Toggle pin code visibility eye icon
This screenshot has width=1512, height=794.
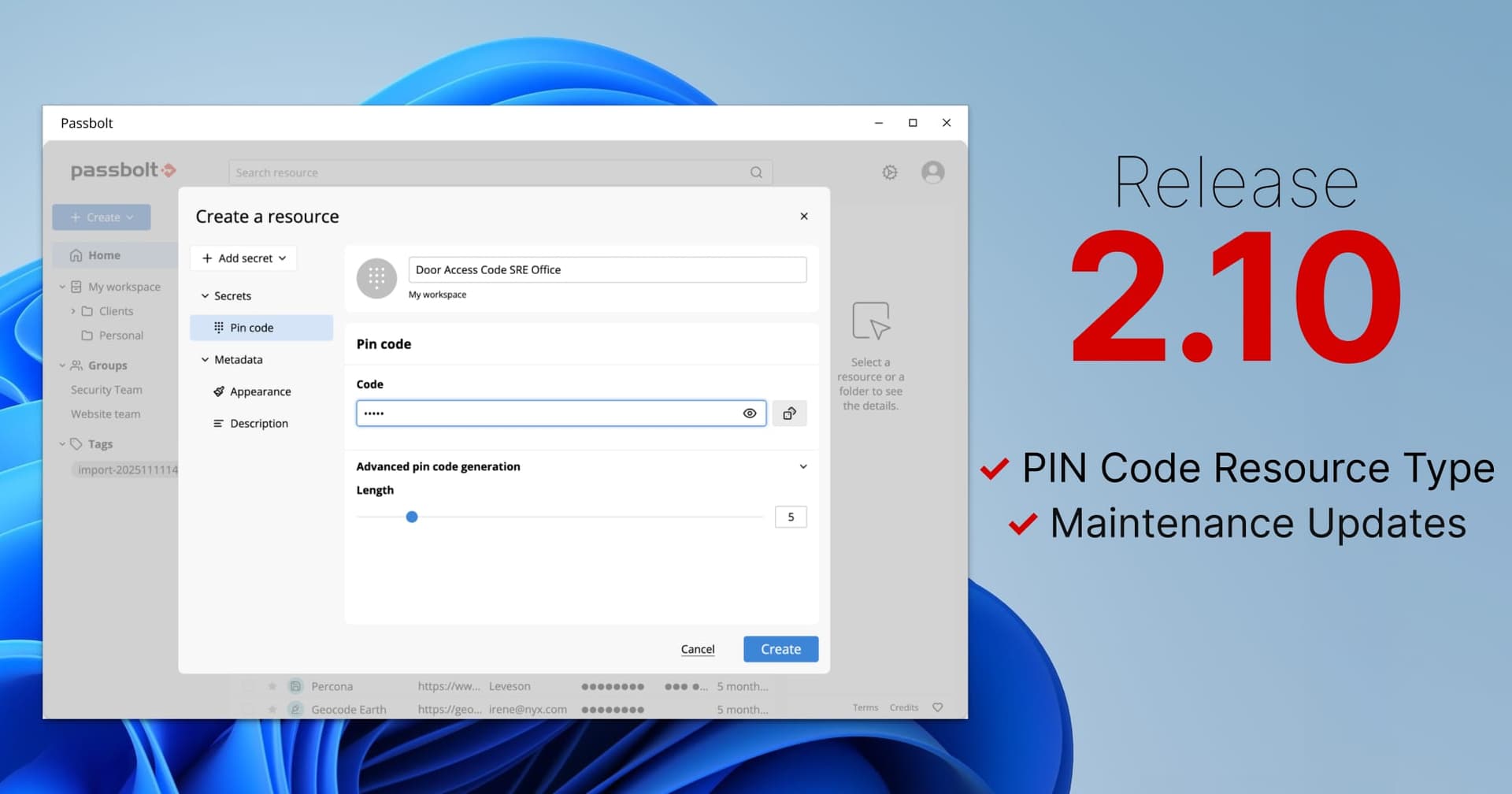click(x=750, y=414)
